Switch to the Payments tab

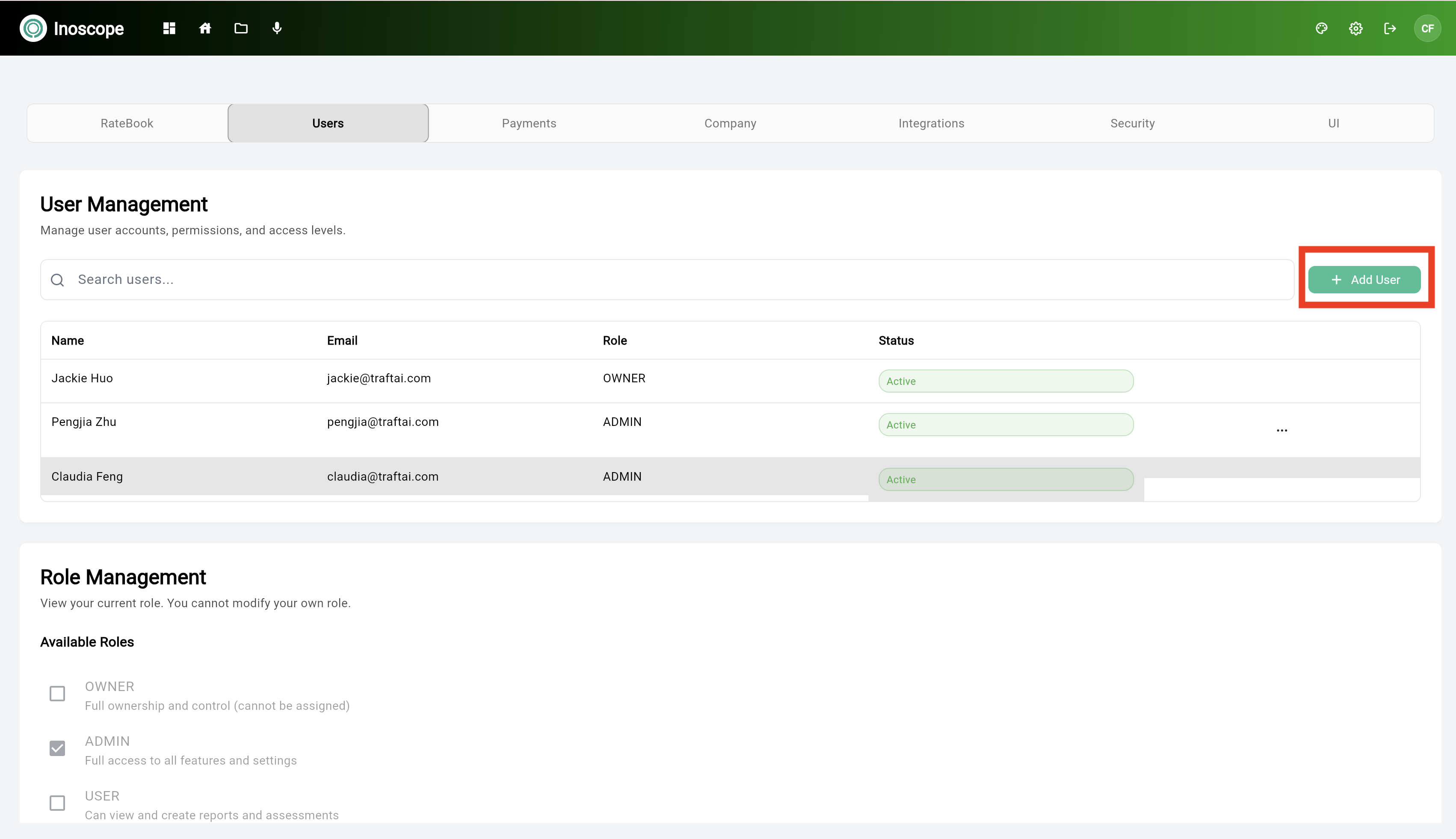[x=529, y=123]
